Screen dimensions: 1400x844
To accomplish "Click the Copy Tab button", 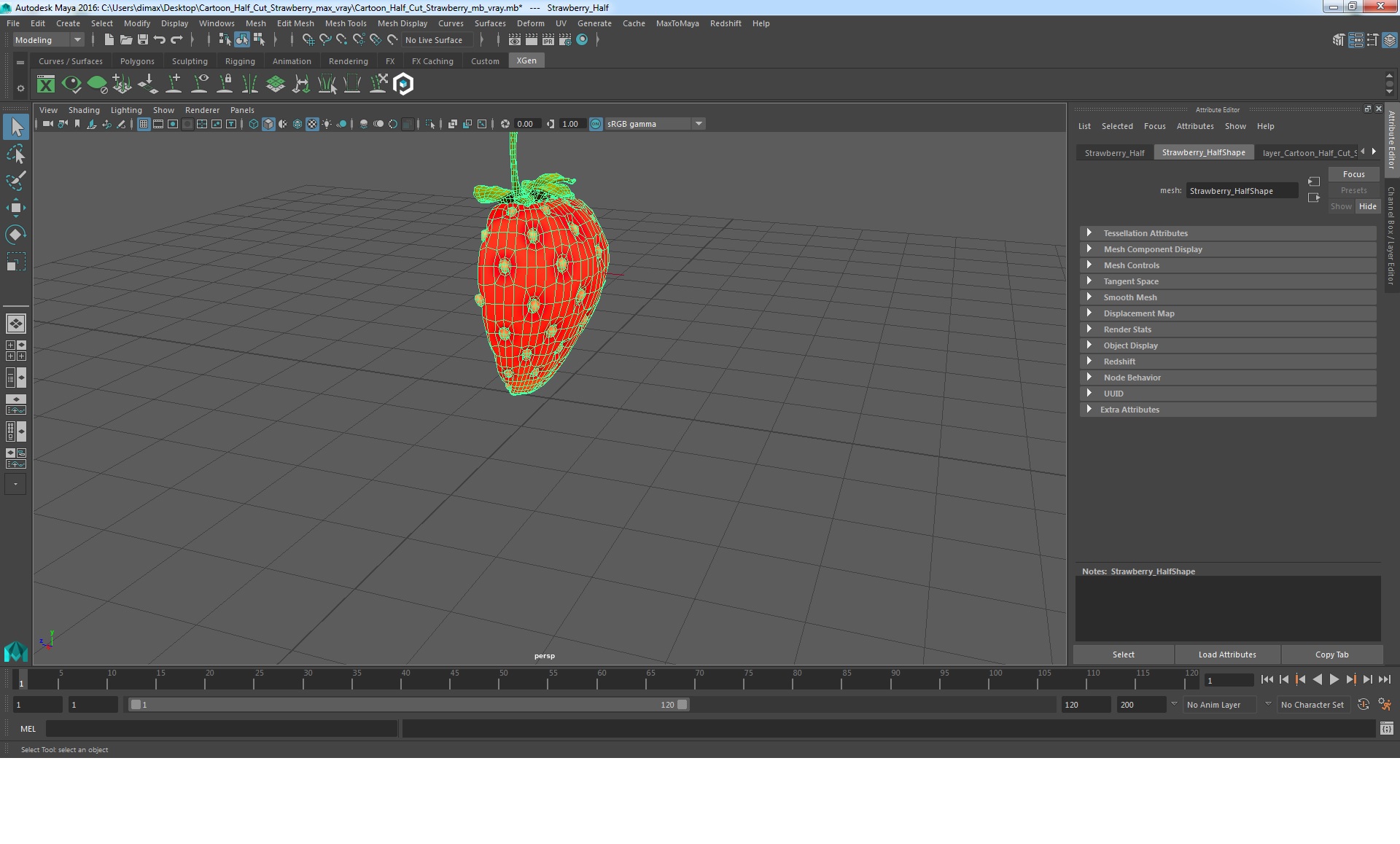I will click(1331, 655).
